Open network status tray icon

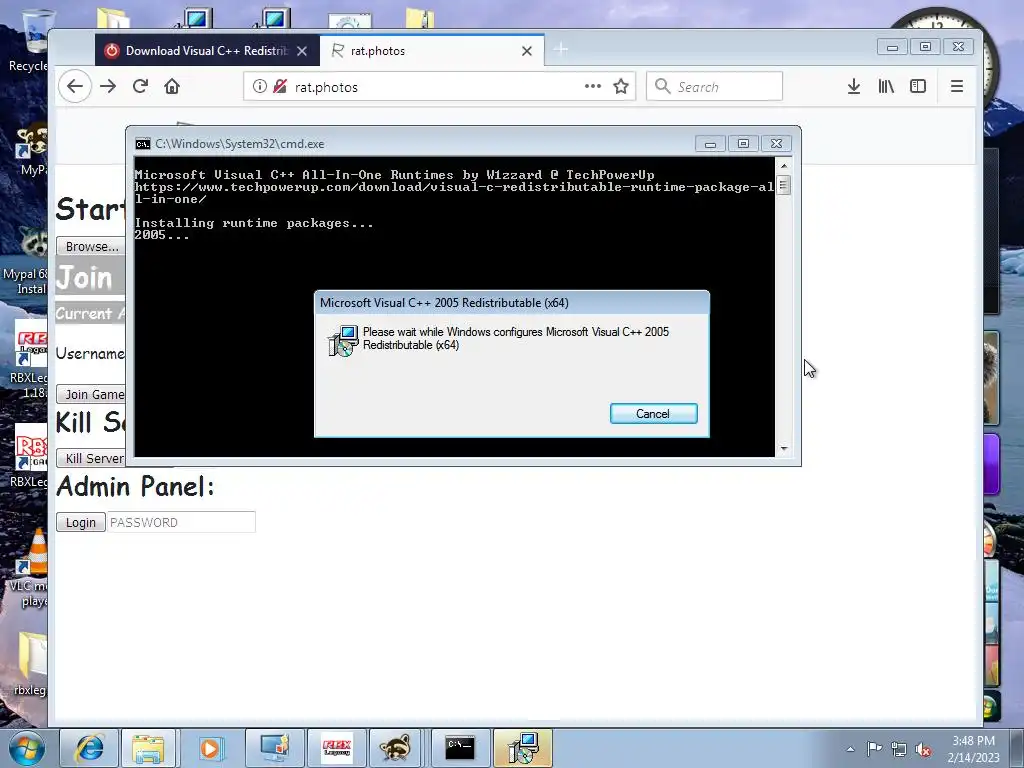899,749
